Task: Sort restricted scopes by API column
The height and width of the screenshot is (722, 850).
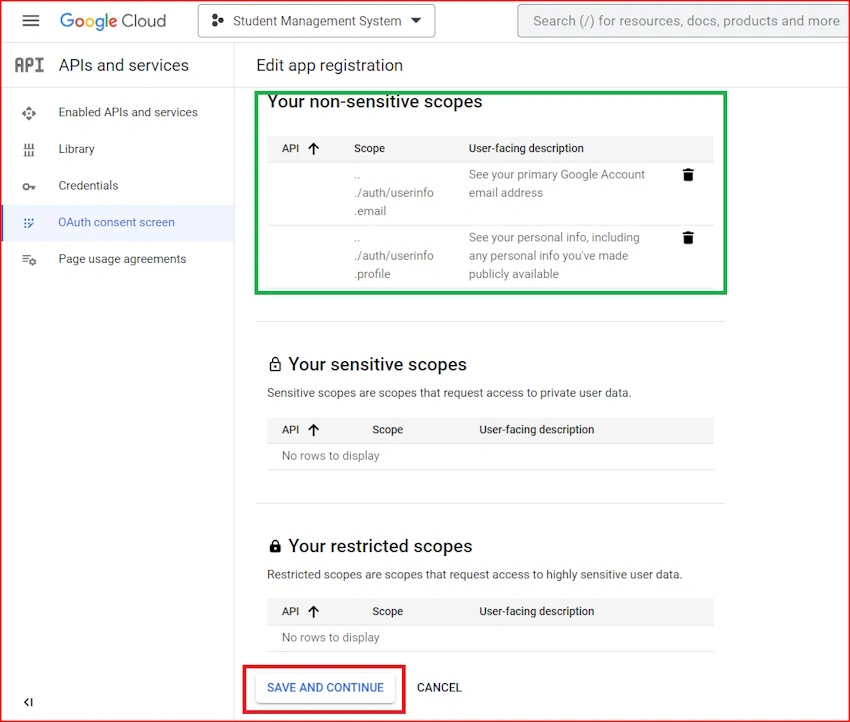Action: point(300,611)
